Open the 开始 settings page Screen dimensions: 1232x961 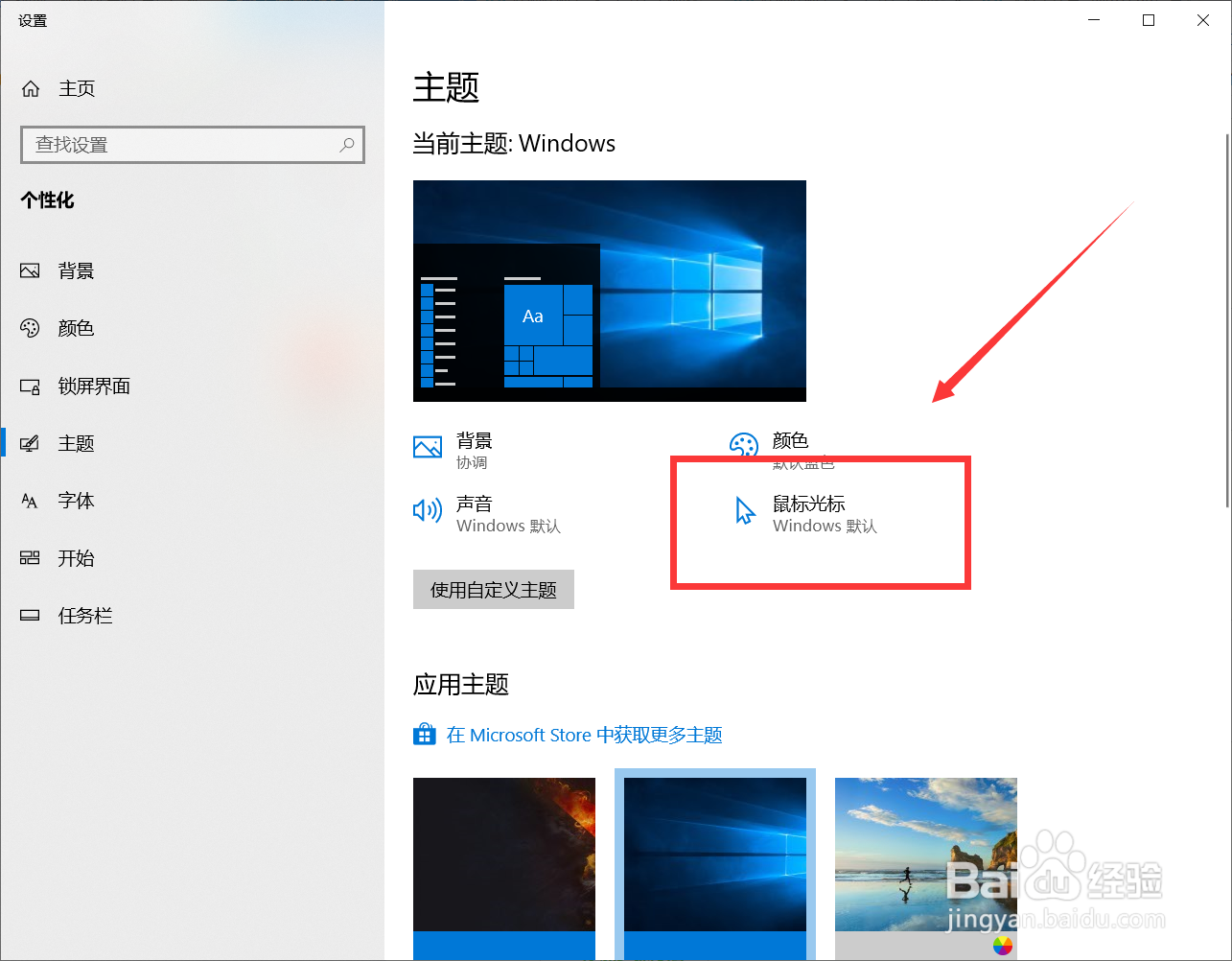(x=76, y=558)
